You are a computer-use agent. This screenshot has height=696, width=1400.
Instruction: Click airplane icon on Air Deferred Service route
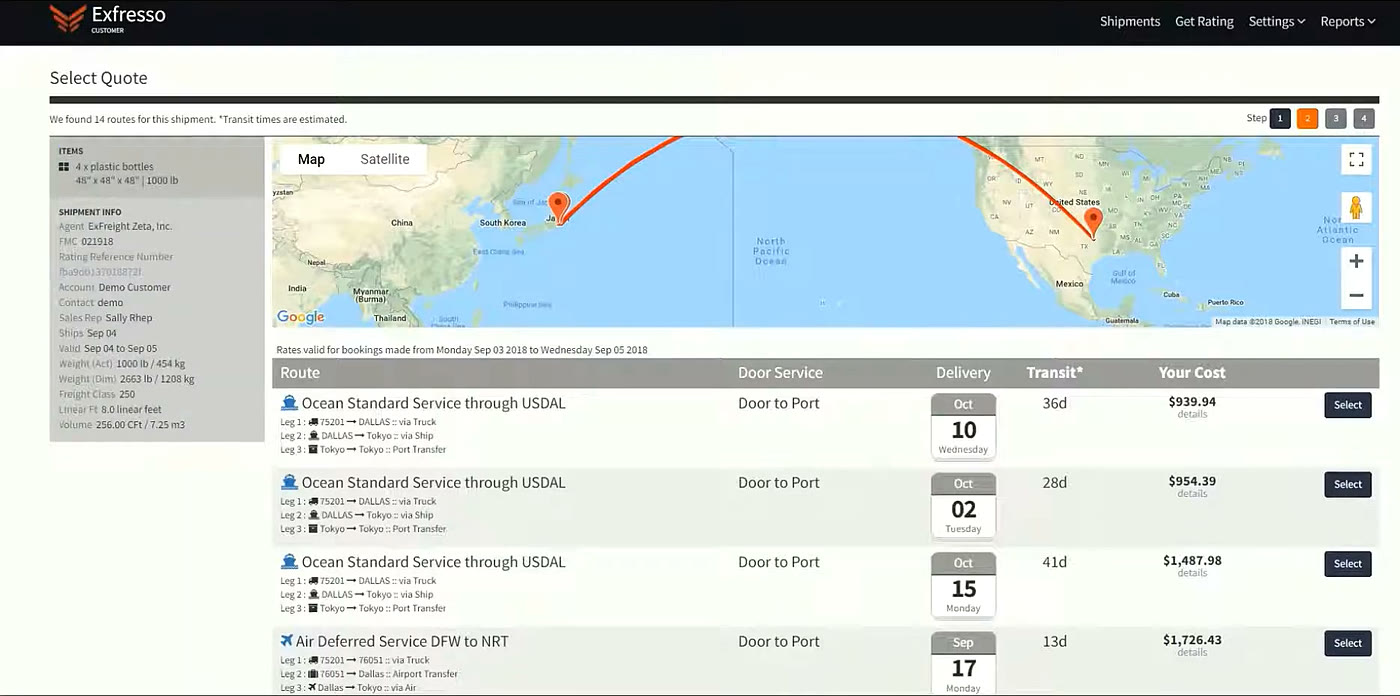pyautogui.click(x=287, y=641)
